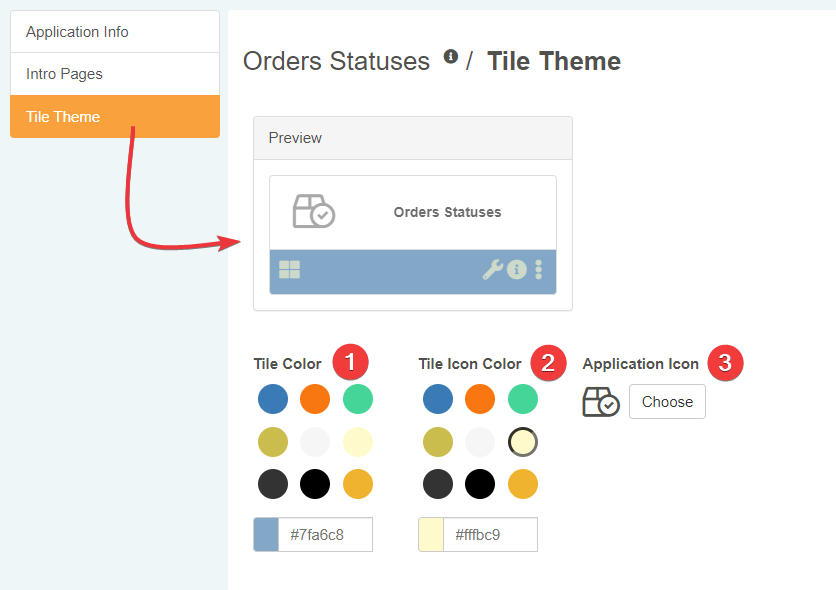This screenshot has height=590, width=836.
Task: Click the Application Icon box image
Action: point(601,402)
